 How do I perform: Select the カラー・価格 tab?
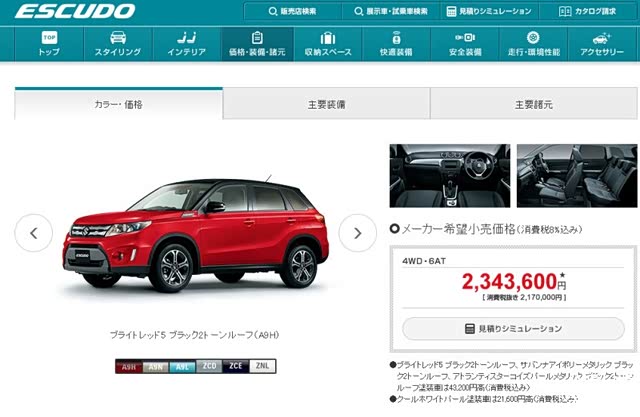point(119,104)
